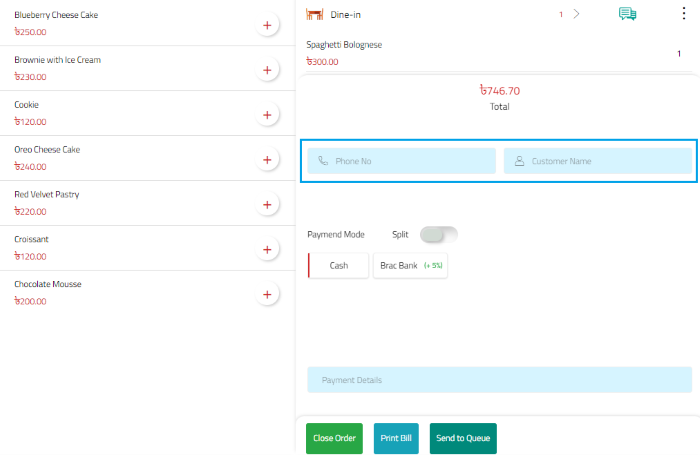700x455 pixels.
Task: Click the Close Order button
Action: [x=334, y=438]
